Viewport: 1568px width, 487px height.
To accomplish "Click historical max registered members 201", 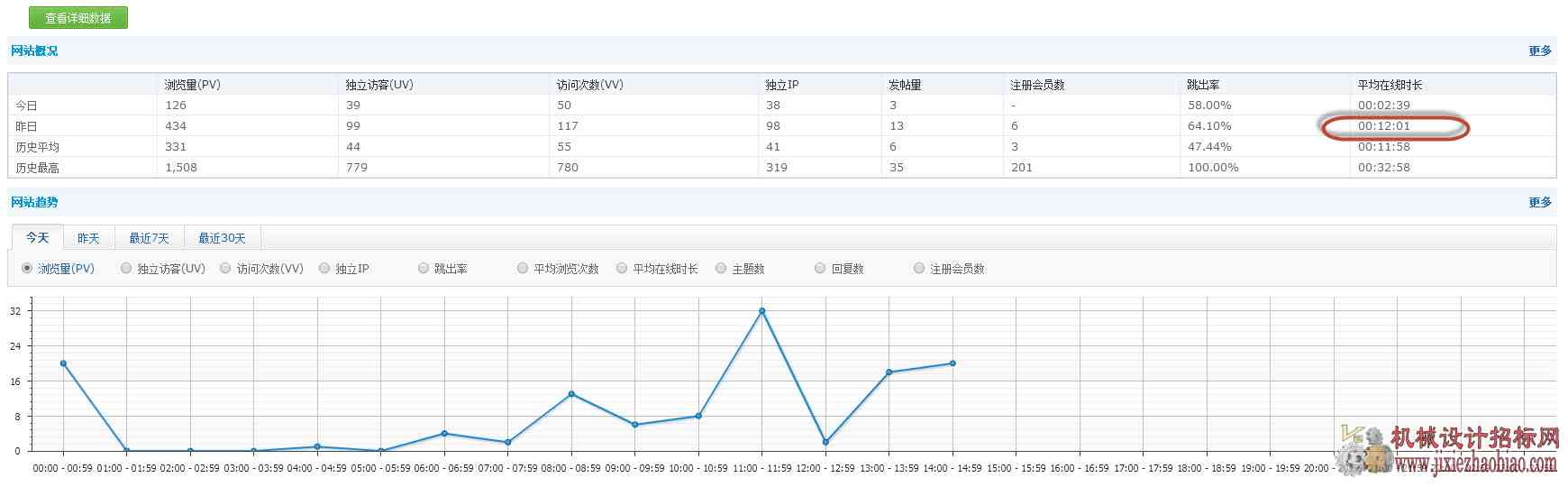I will click(x=1022, y=168).
